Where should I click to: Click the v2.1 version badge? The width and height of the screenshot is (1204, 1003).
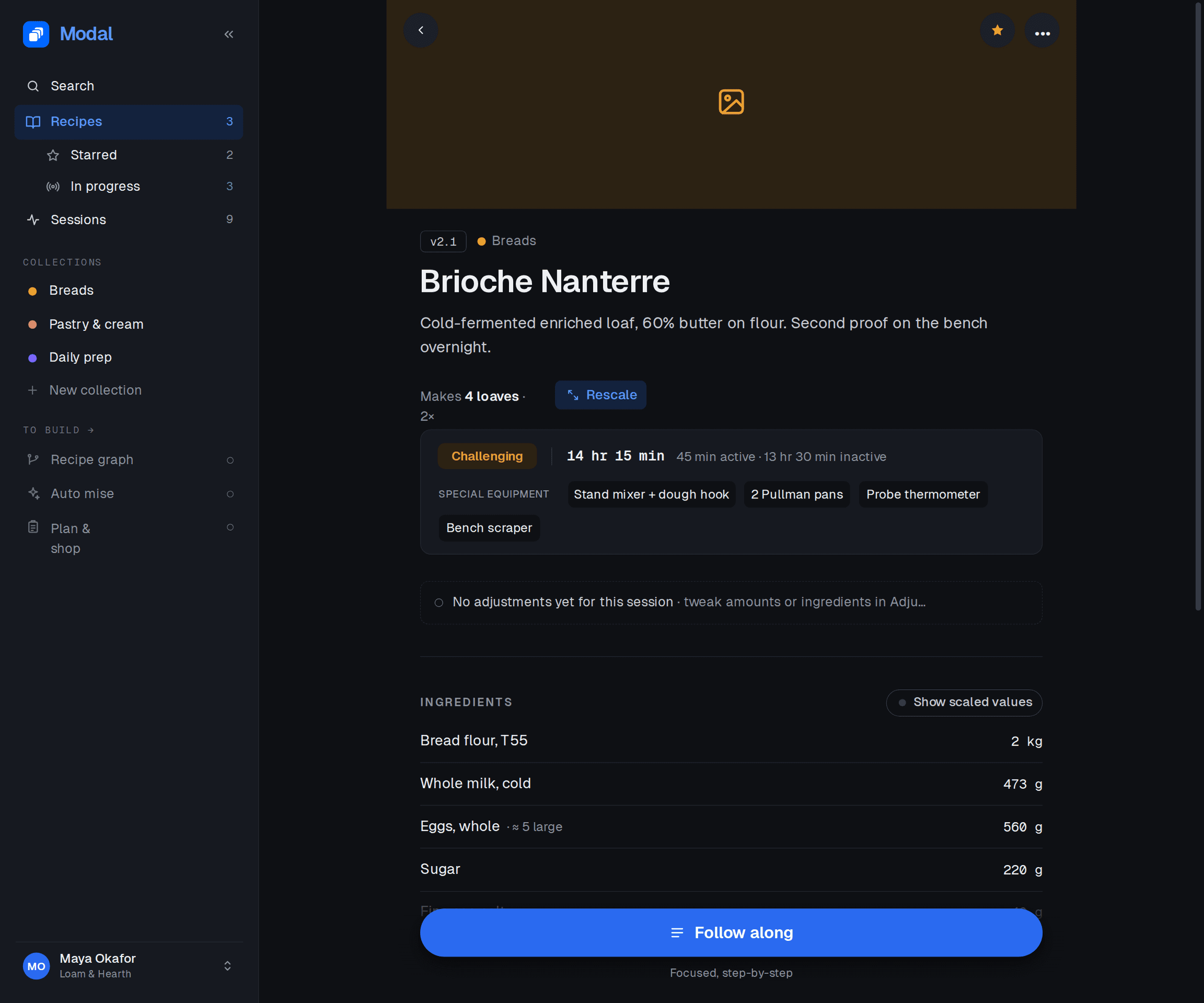[x=443, y=241]
